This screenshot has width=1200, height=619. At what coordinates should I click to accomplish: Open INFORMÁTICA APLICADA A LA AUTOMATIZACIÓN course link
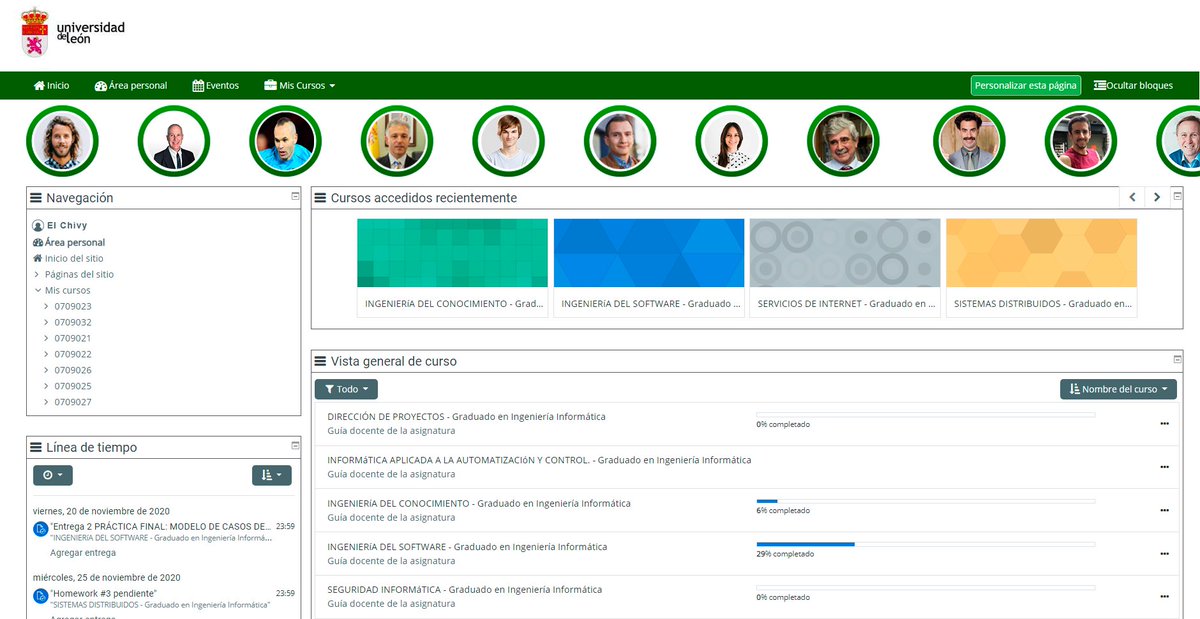539,460
